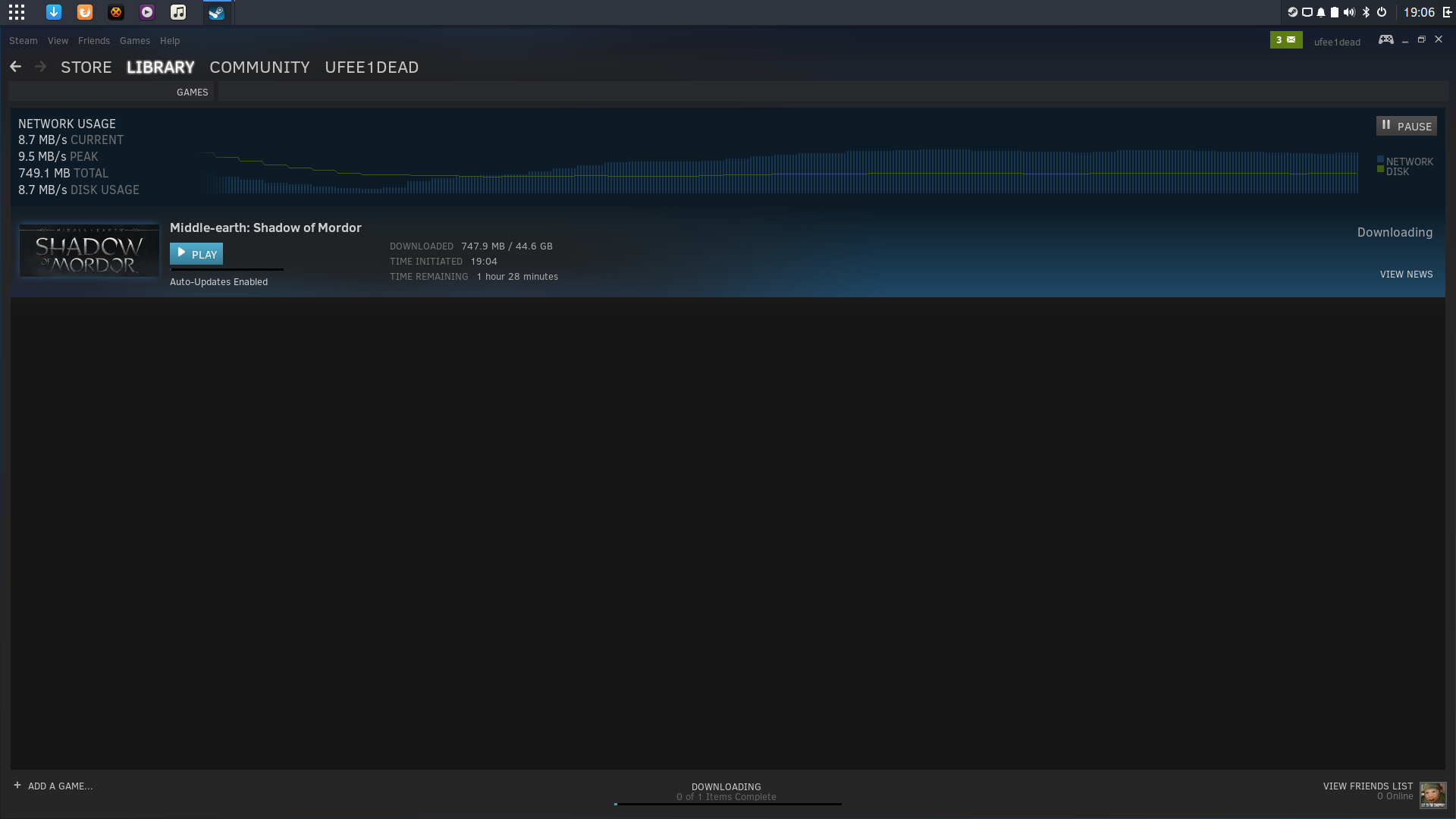The image size is (1456, 819).
Task: Open the black and orange X app icon
Action: click(116, 12)
